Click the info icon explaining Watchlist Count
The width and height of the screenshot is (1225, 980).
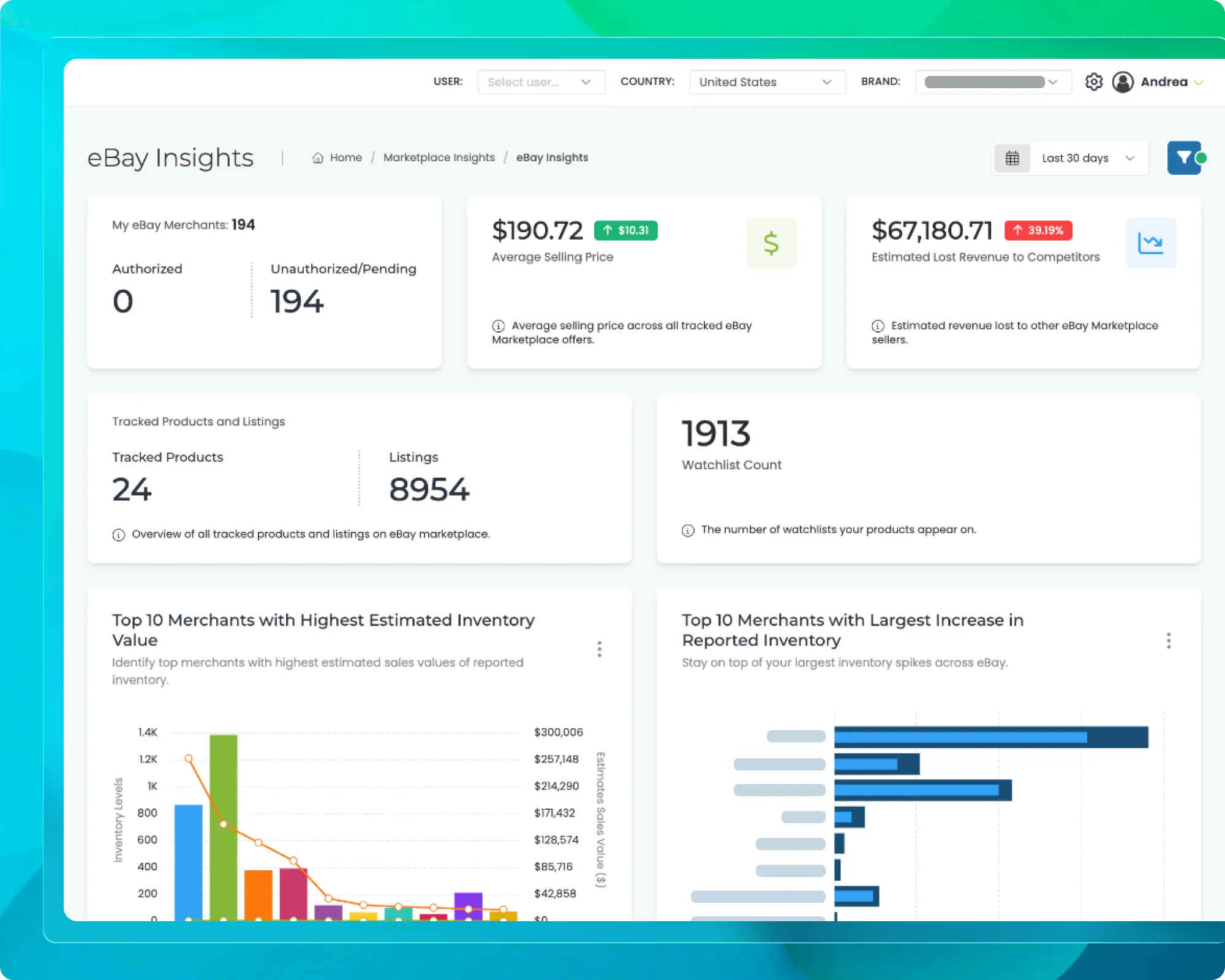point(687,529)
